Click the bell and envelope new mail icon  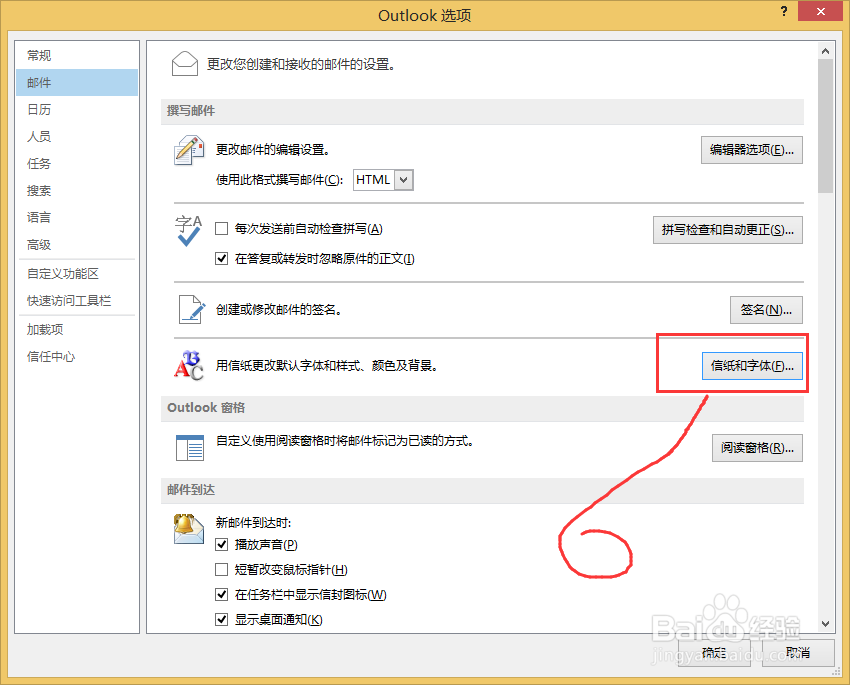[x=188, y=528]
